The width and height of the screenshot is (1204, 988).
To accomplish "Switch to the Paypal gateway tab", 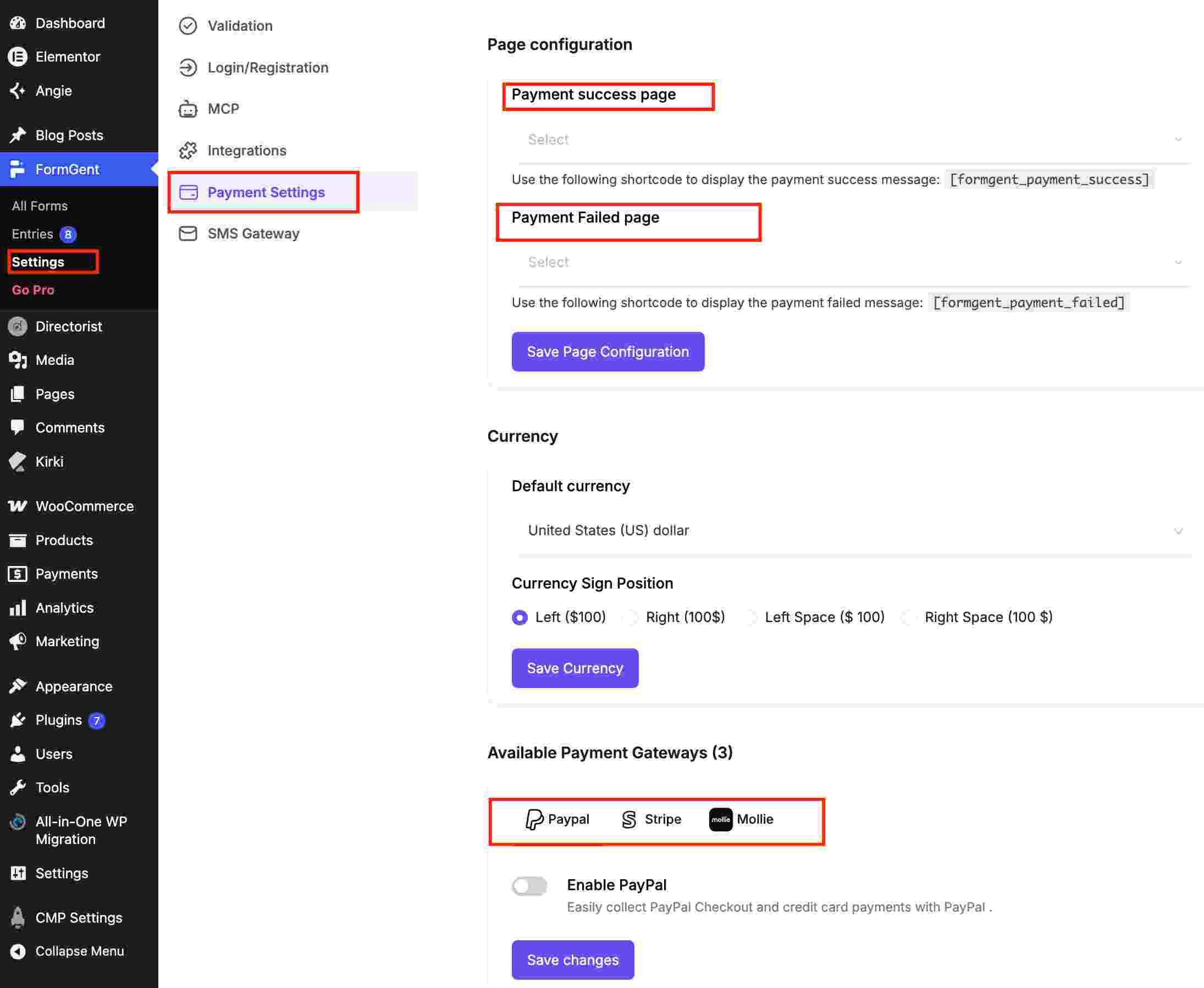I will pyautogui.click(x=557, y=819).
